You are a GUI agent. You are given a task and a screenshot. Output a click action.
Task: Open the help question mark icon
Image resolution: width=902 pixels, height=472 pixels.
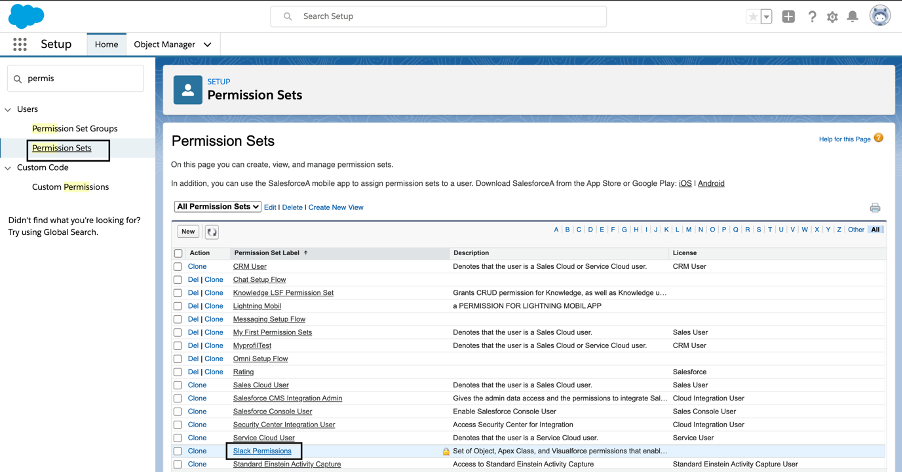[812, 17]
